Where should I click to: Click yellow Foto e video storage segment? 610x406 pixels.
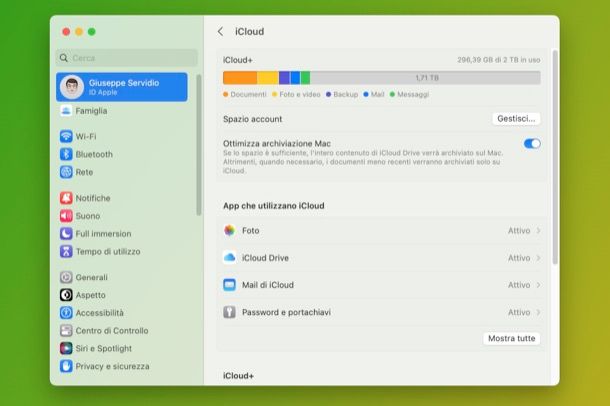click(x=268, y=78)
